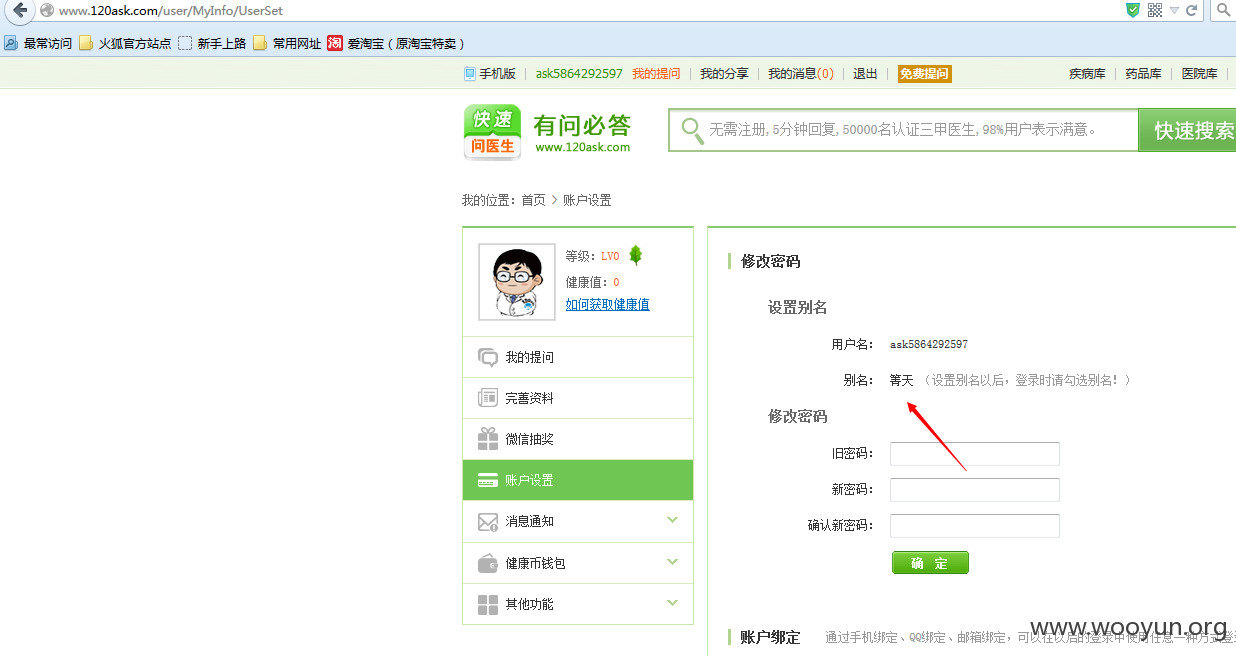Open 疾病库 link
Viewport: 1236px width, 656px height.
1087,74
